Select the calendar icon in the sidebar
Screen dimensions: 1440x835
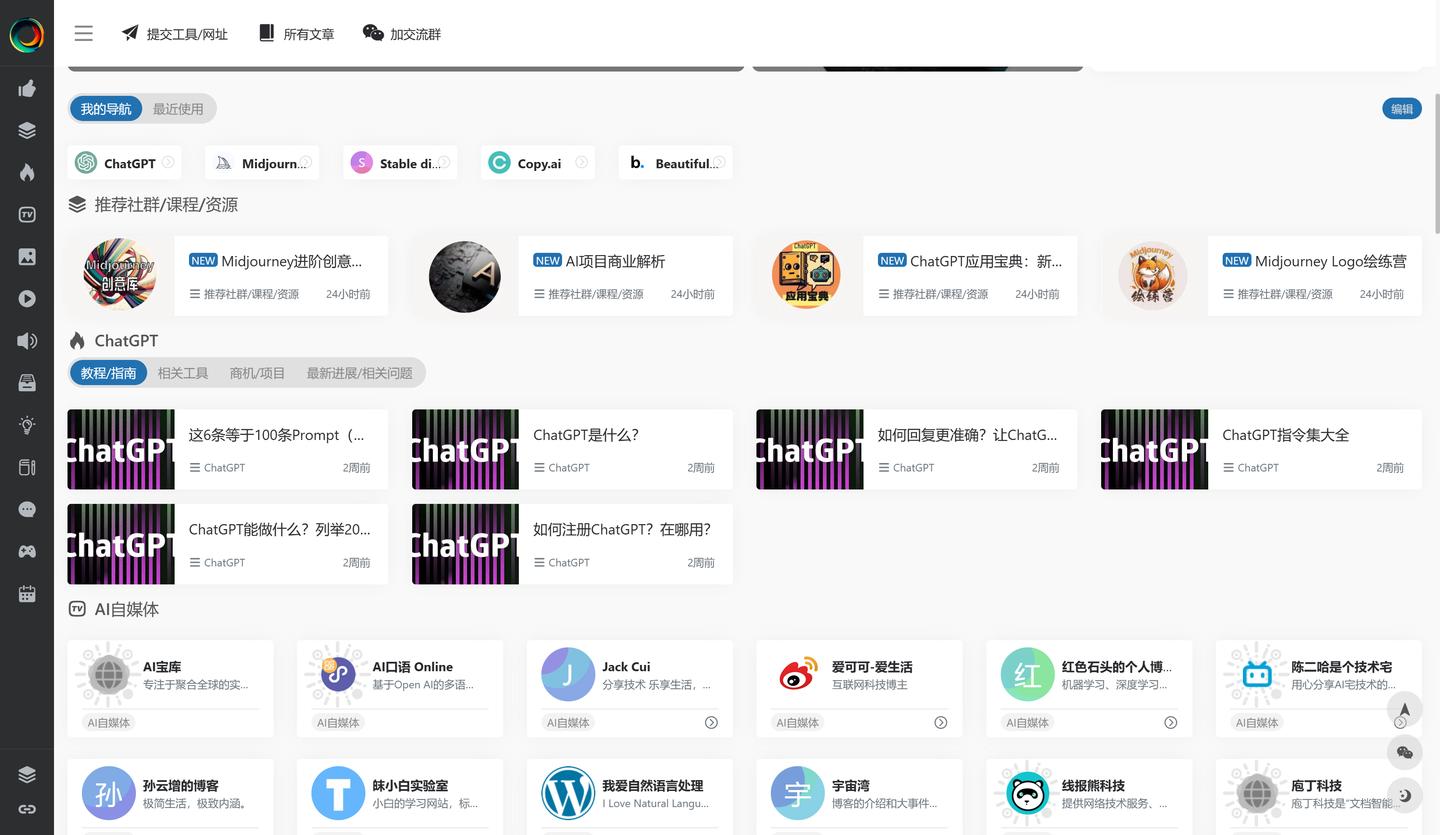(x=27, y=593)
